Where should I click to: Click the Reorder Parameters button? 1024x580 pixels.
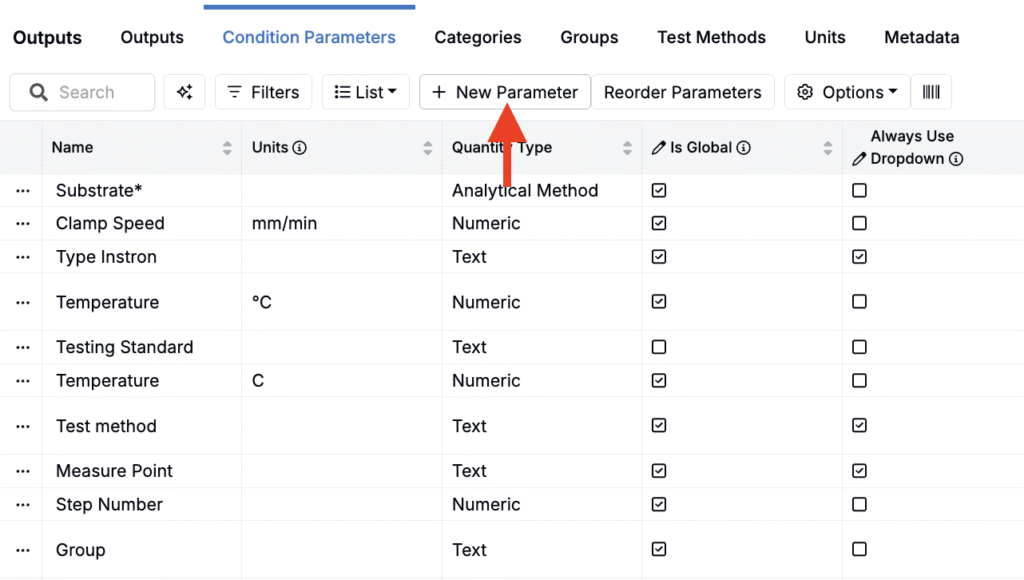[x=682, y=92]
